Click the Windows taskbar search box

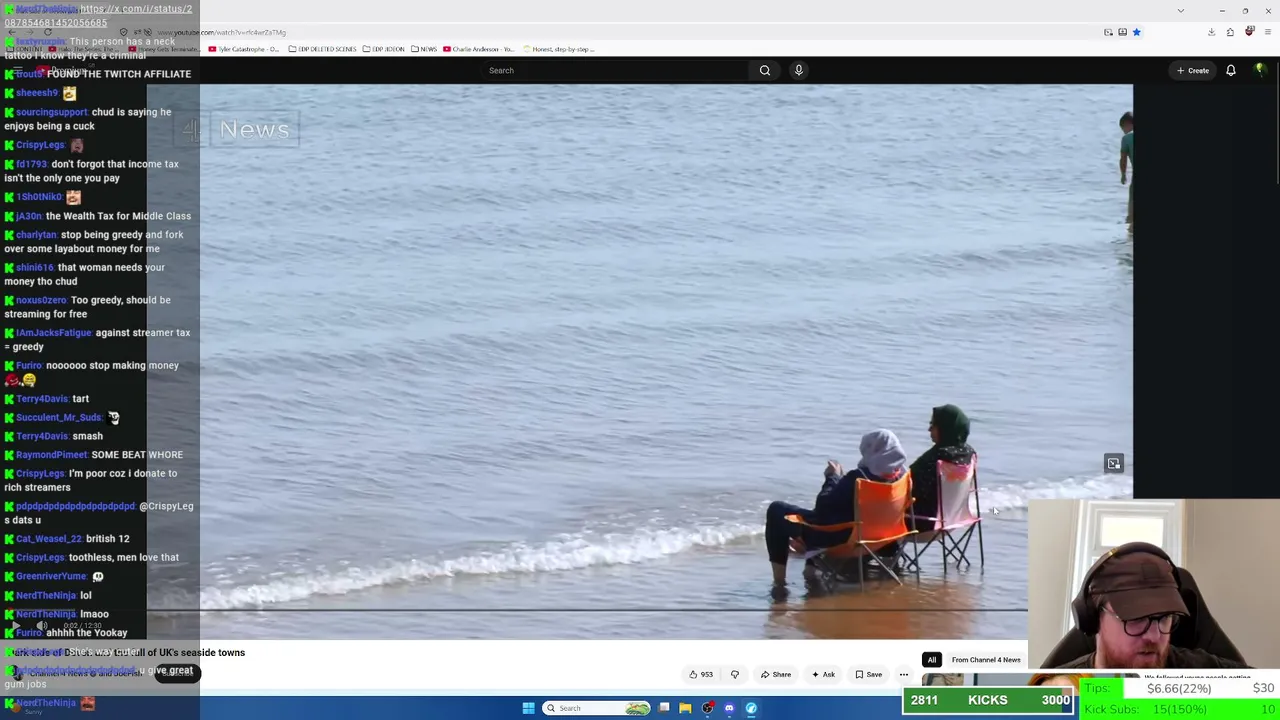pos(596,708)
